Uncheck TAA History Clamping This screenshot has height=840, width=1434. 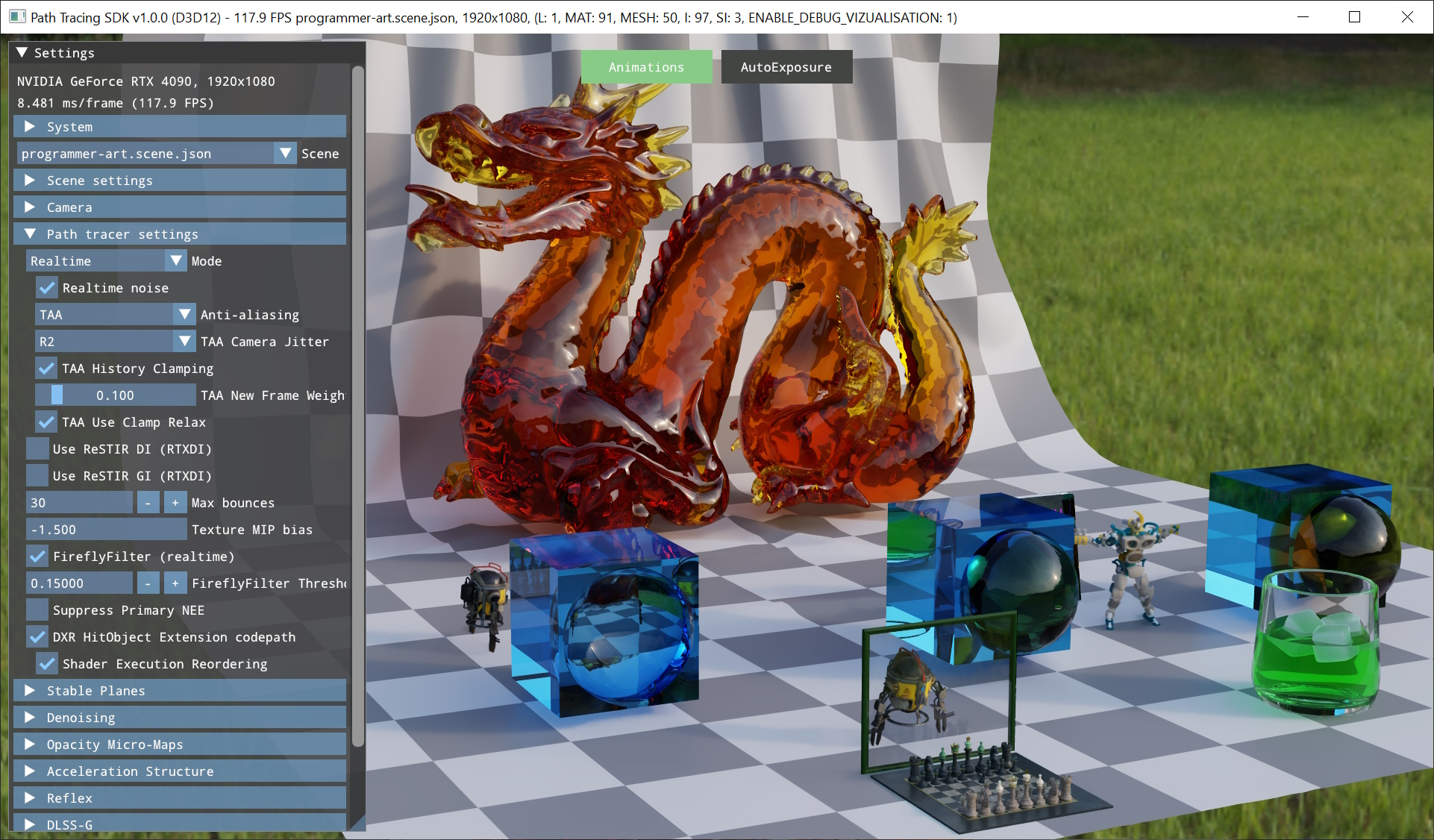pyautogui.click(x=46, y=369)
